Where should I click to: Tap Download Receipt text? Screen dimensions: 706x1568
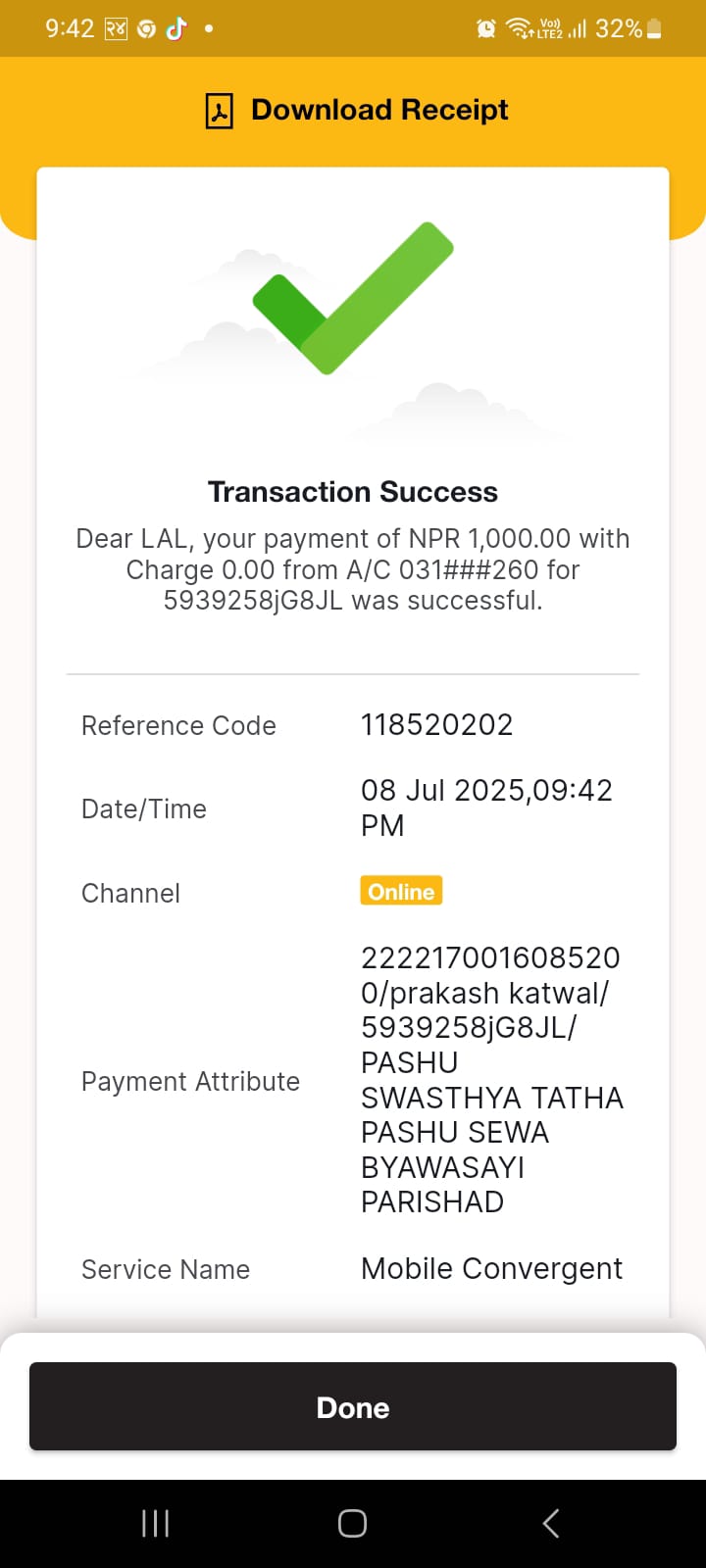point(379,110)
